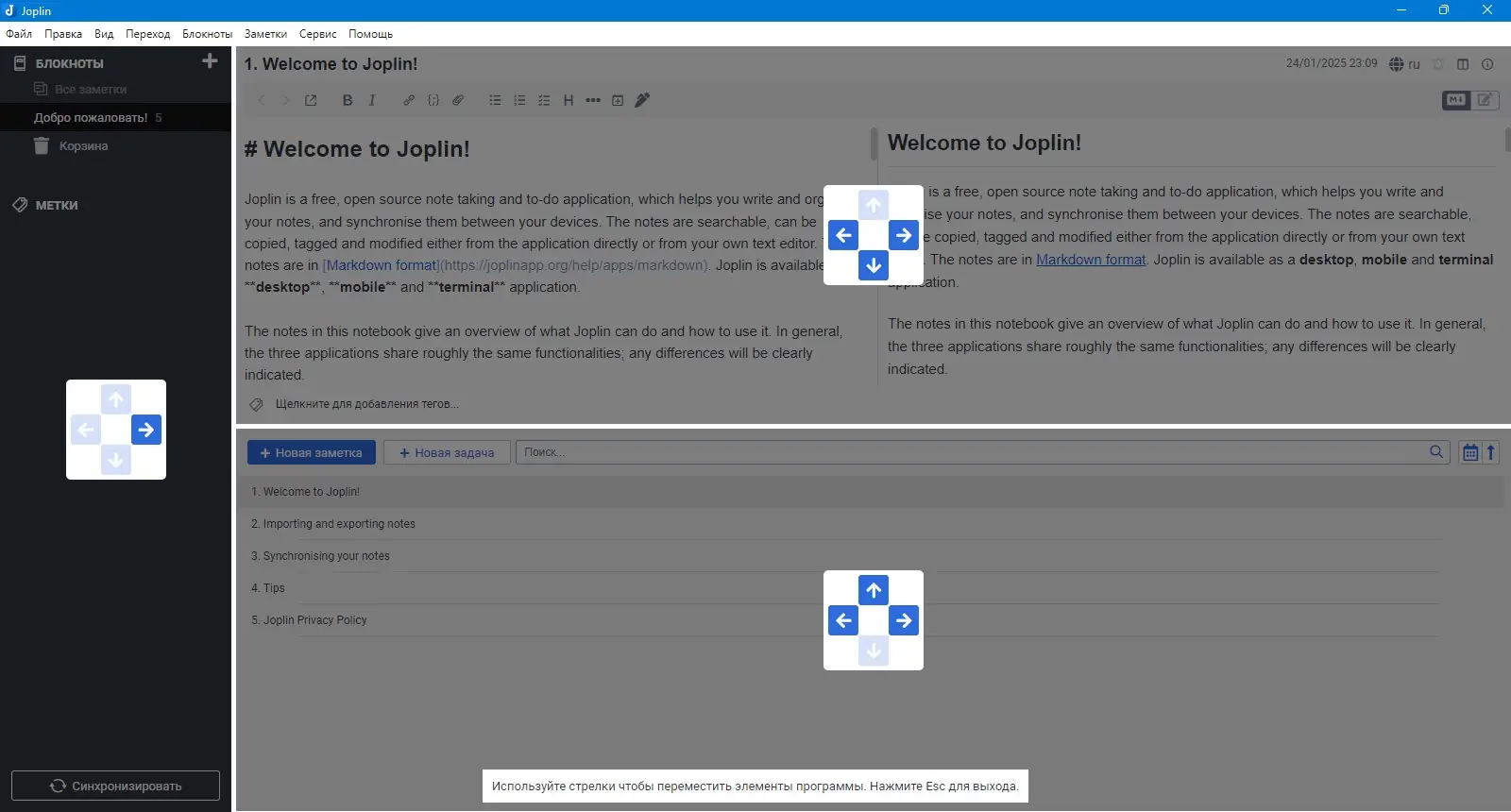This screenshot has width=1511, height=812.
Task: Insert the current date and time
Action: [618, 100]
